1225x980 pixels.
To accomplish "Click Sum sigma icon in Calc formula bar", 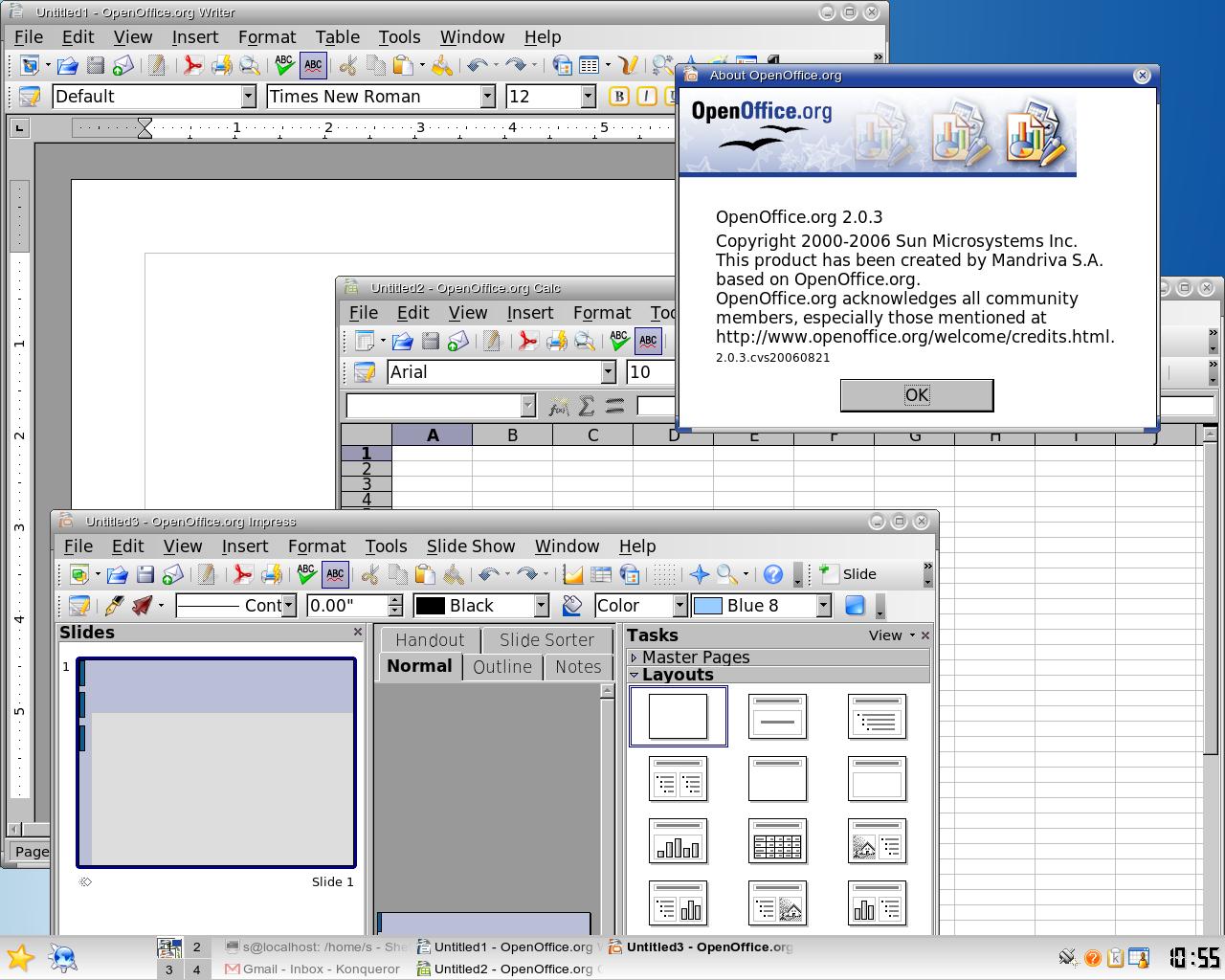I will (587, 406).
